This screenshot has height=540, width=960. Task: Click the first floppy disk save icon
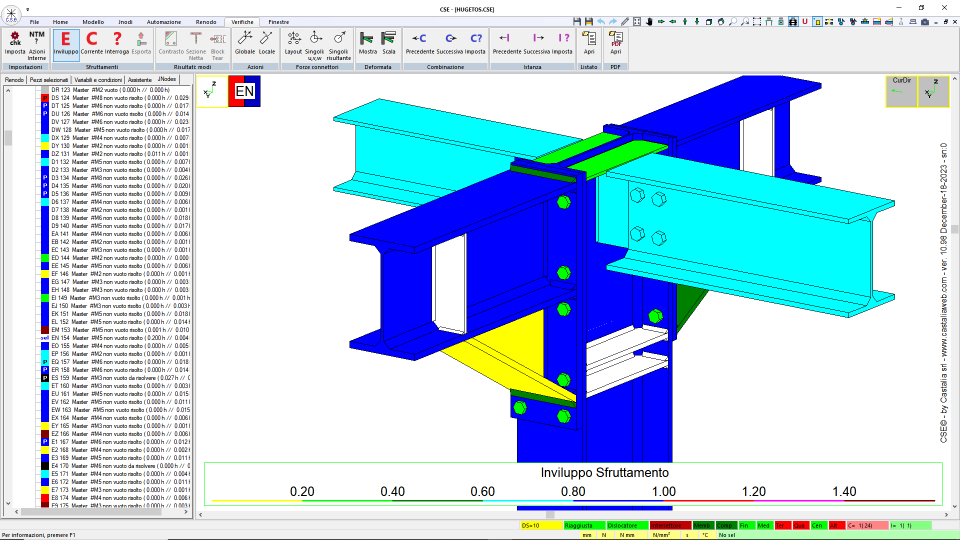pyautogui.click(x=577, y=21)
